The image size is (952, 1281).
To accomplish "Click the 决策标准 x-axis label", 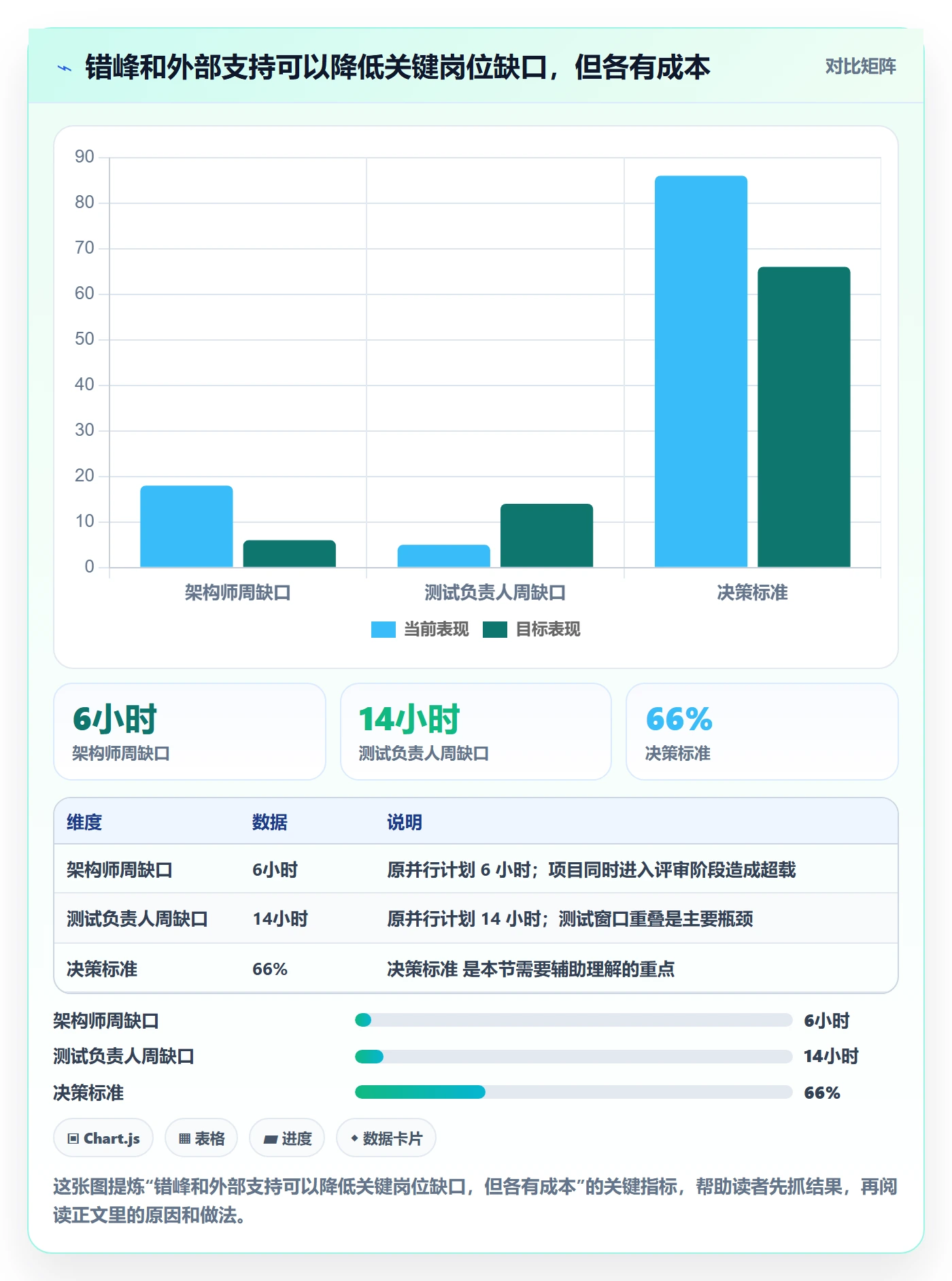I will (x=752, y=593).
